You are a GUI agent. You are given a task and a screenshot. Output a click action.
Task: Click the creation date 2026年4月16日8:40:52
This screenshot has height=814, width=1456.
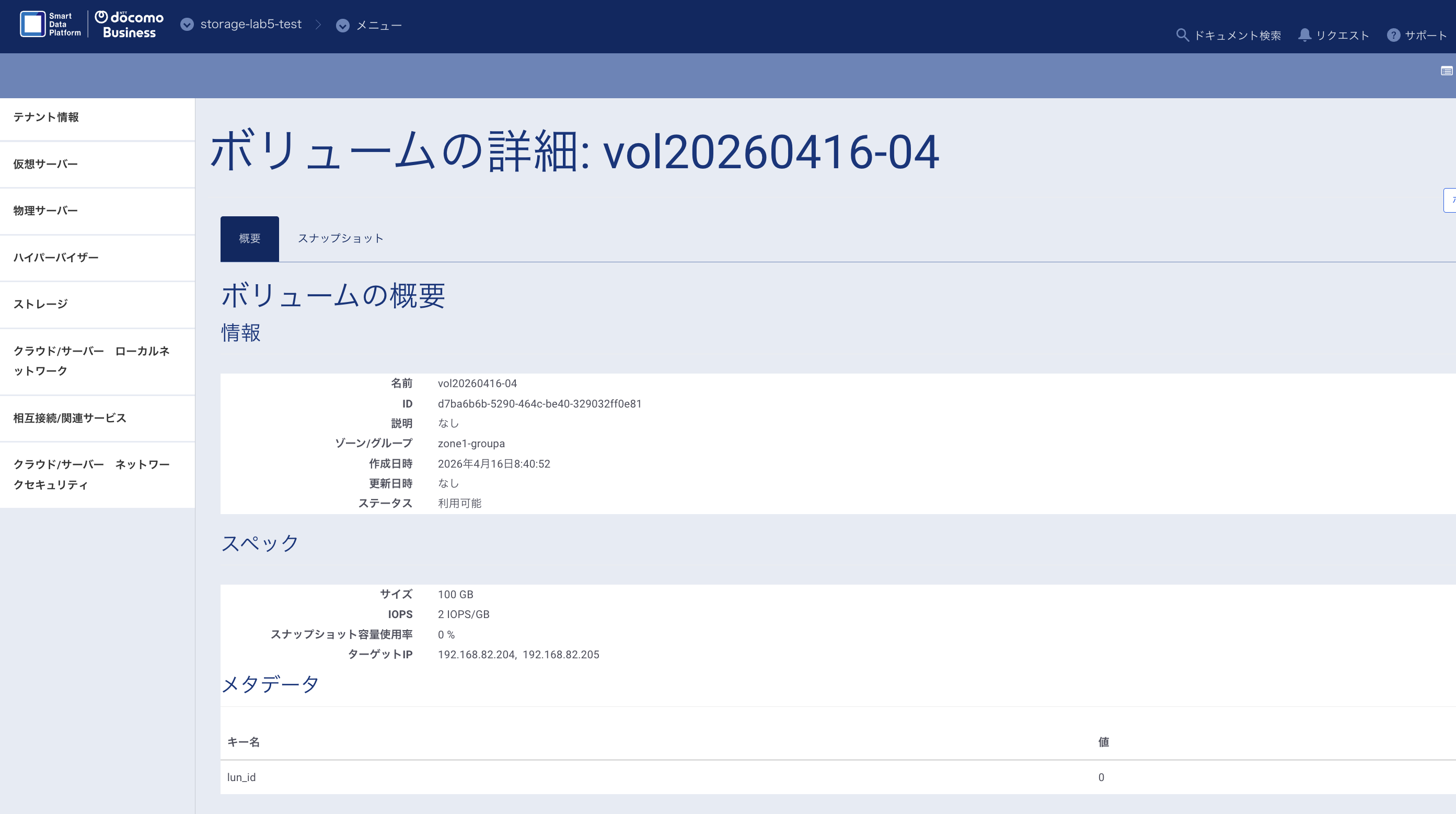pos(493,464)
